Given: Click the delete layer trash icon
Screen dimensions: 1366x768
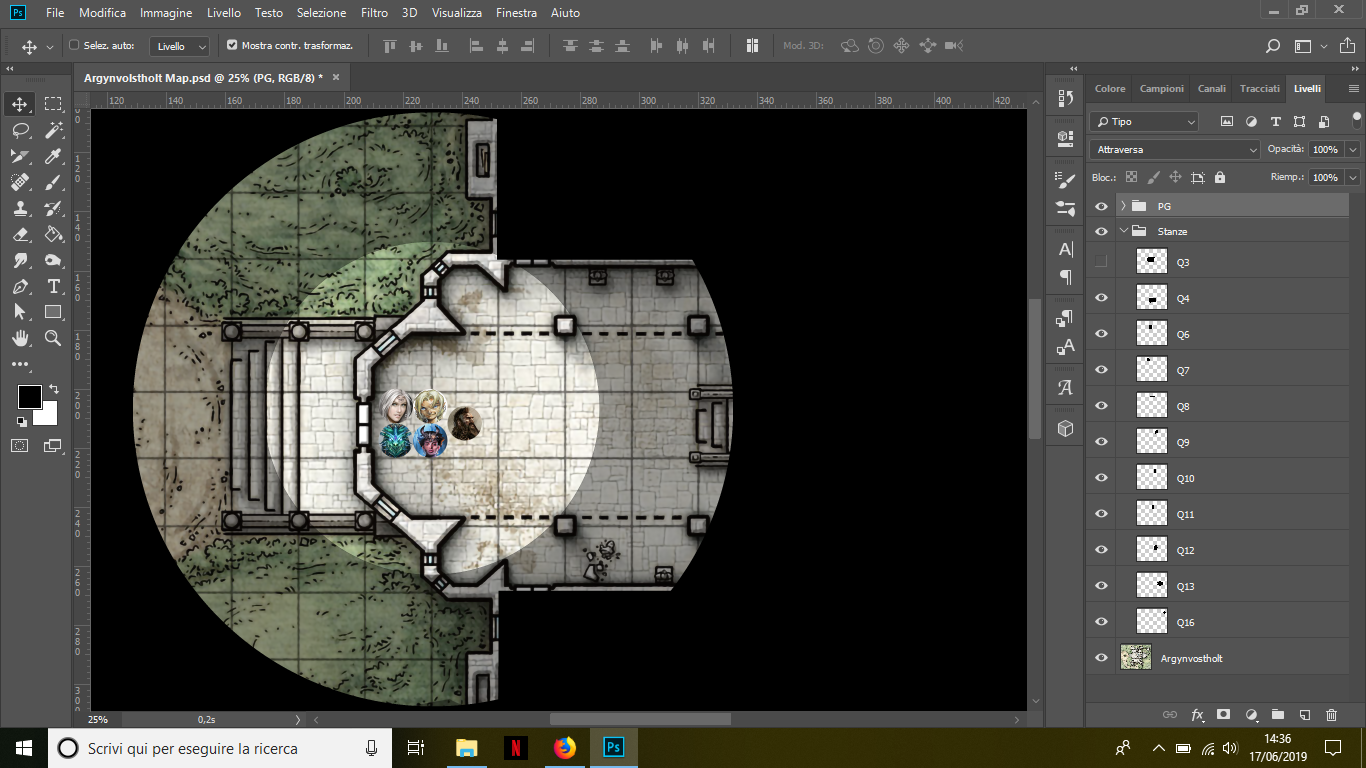Looking at the screenshot, I should 1331,715.
